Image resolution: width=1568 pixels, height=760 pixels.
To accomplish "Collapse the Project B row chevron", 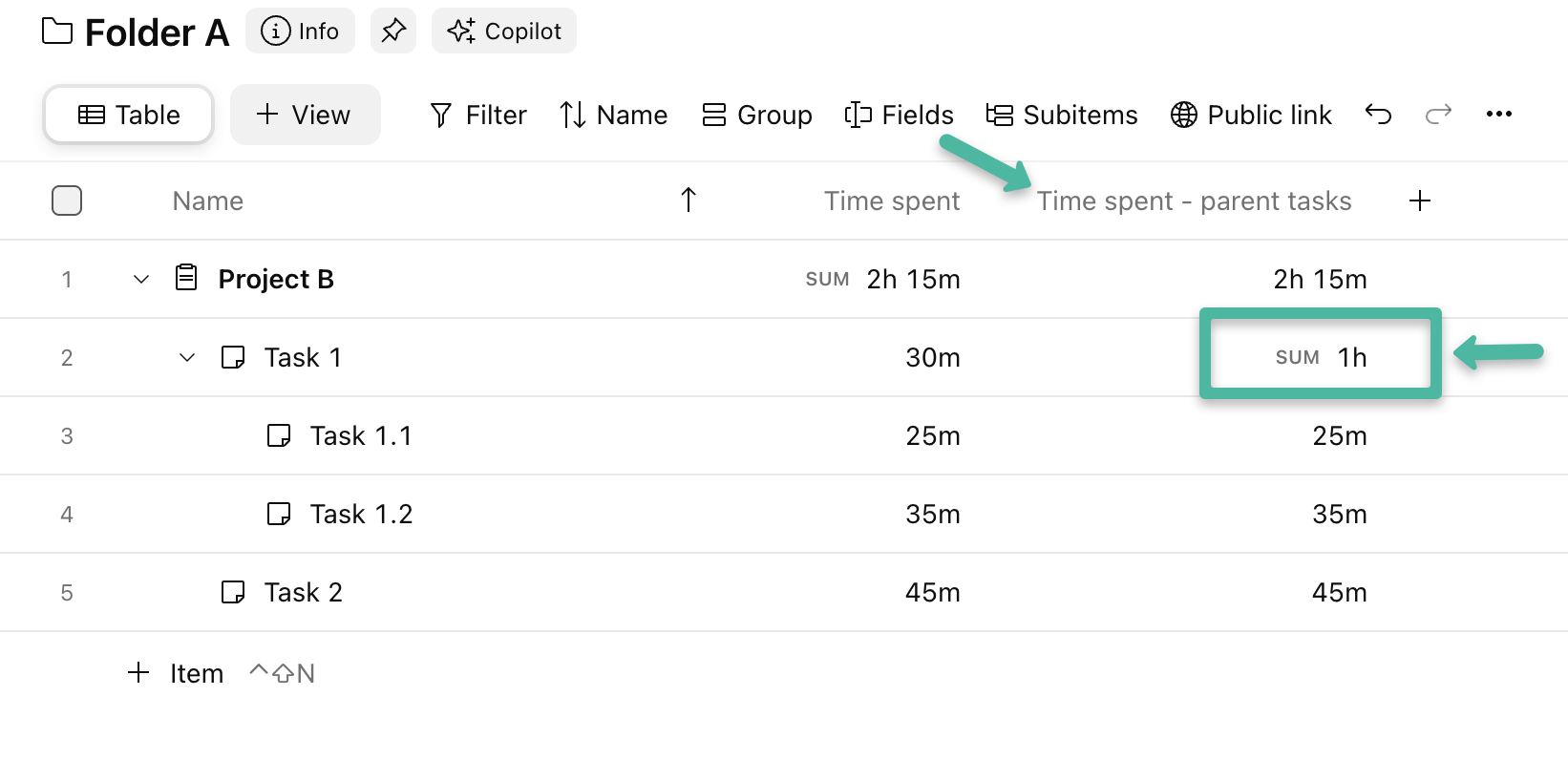I will click(141, 279).
